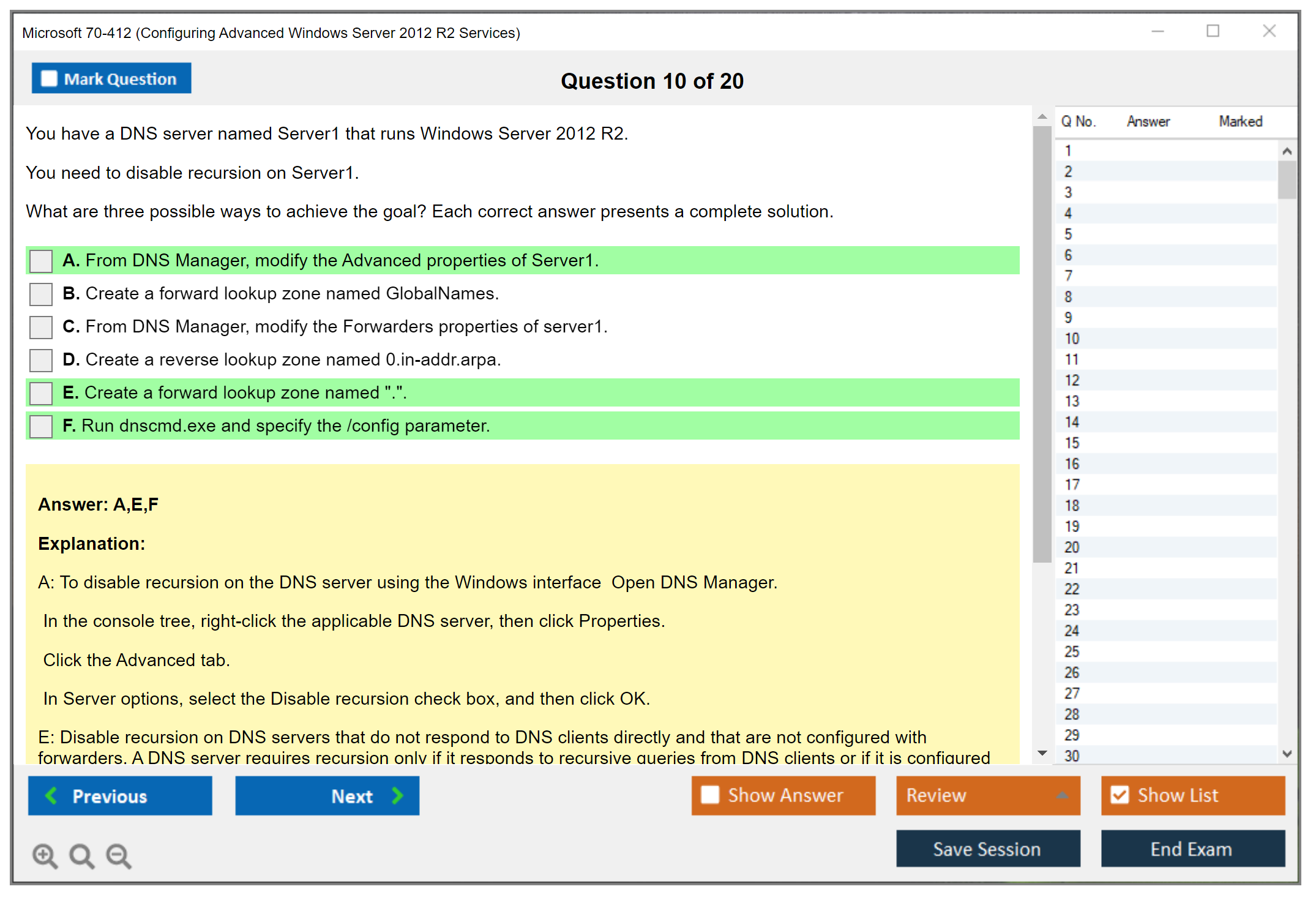Click the End Exam button
1316x900 pixels.
pyautogui.click(x=1192, y=849)
